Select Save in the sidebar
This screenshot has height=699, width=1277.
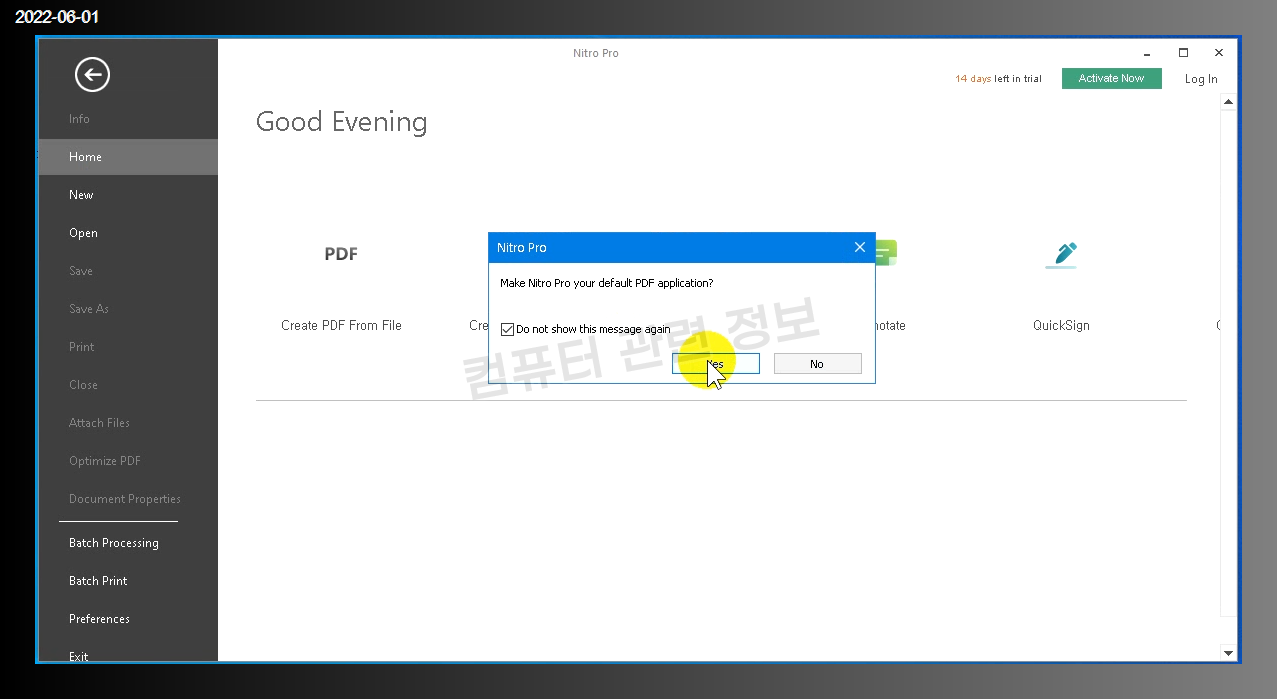click(x=128, y=271)
